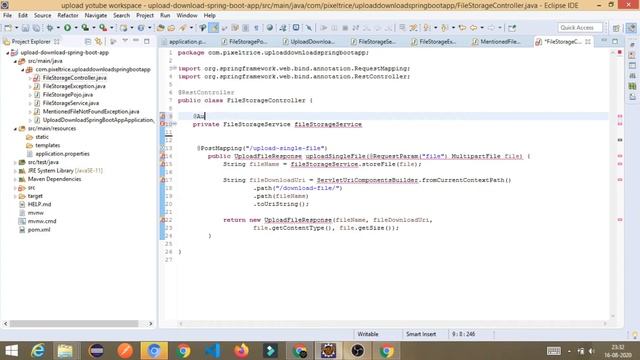The image size is (640, 360).
Task: Click the Open Task folder icon
Action: click(x=171, y=28)
